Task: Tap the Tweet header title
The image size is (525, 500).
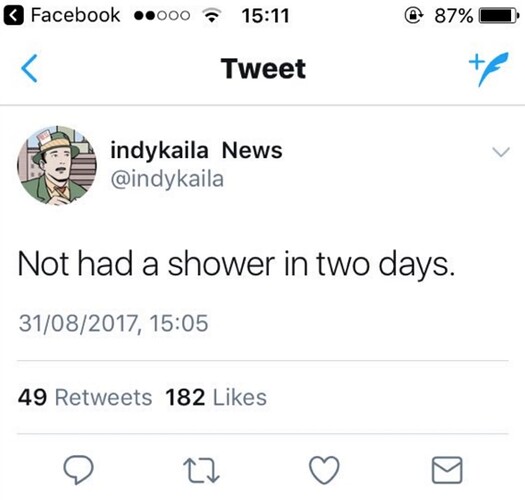Action: pyautogui.click(x=264, y=69)
